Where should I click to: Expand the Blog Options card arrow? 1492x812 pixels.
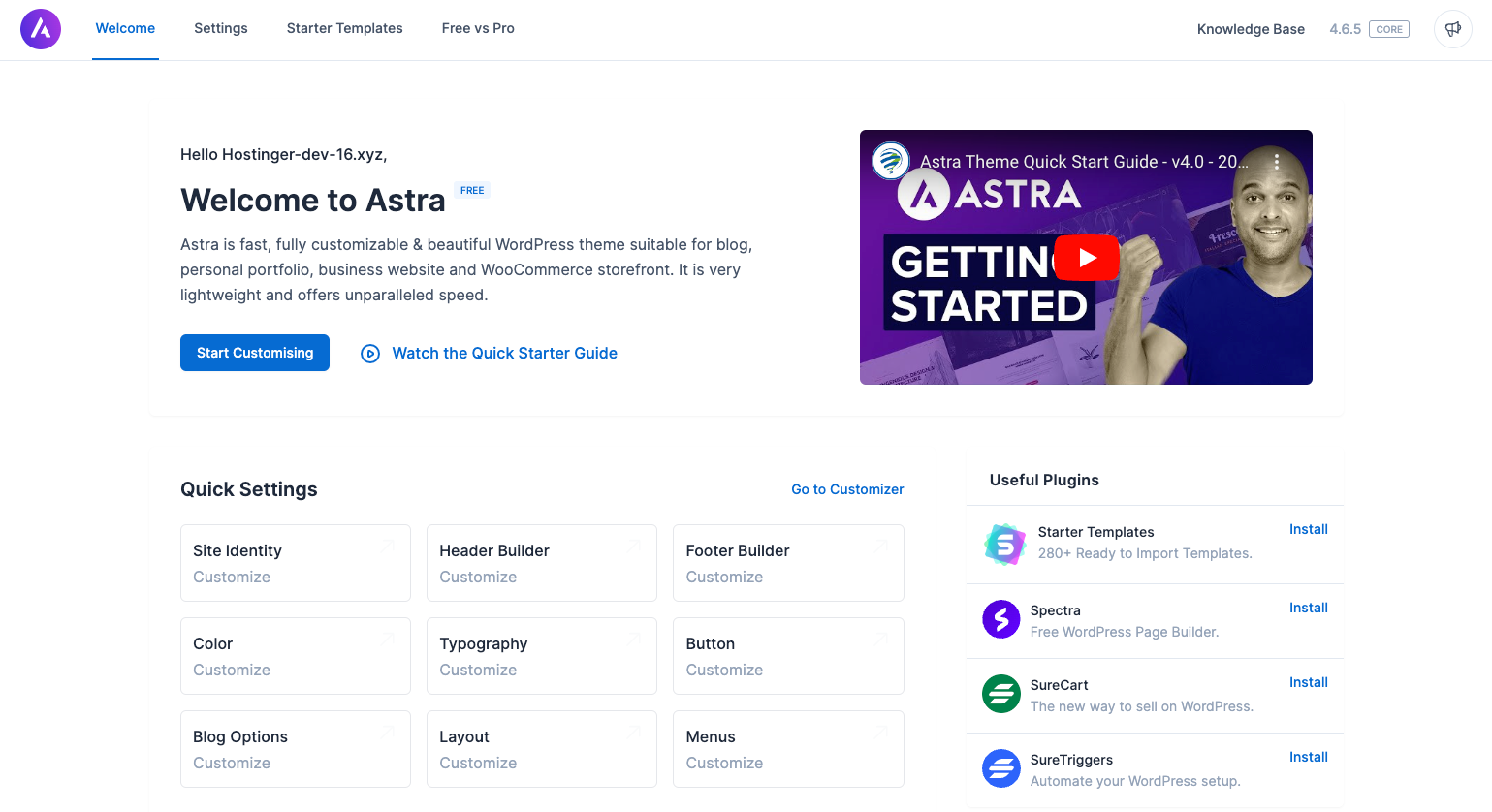click(x=390, y=733)
